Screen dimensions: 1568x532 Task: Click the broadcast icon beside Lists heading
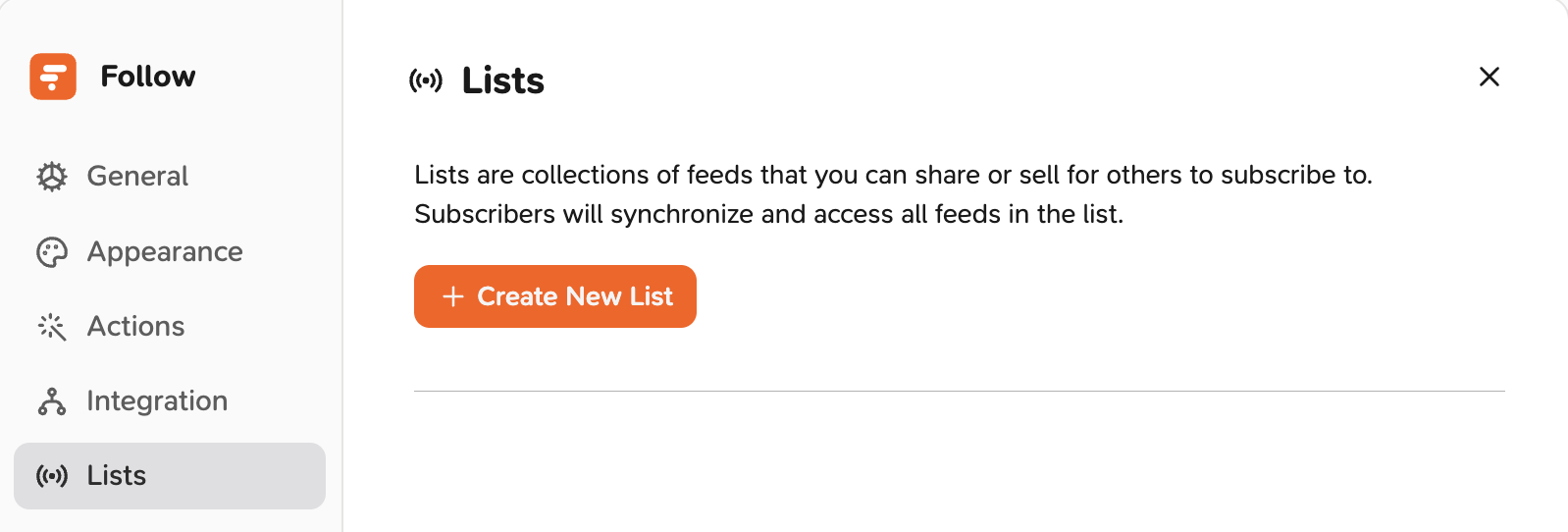[x=426, y=80]
